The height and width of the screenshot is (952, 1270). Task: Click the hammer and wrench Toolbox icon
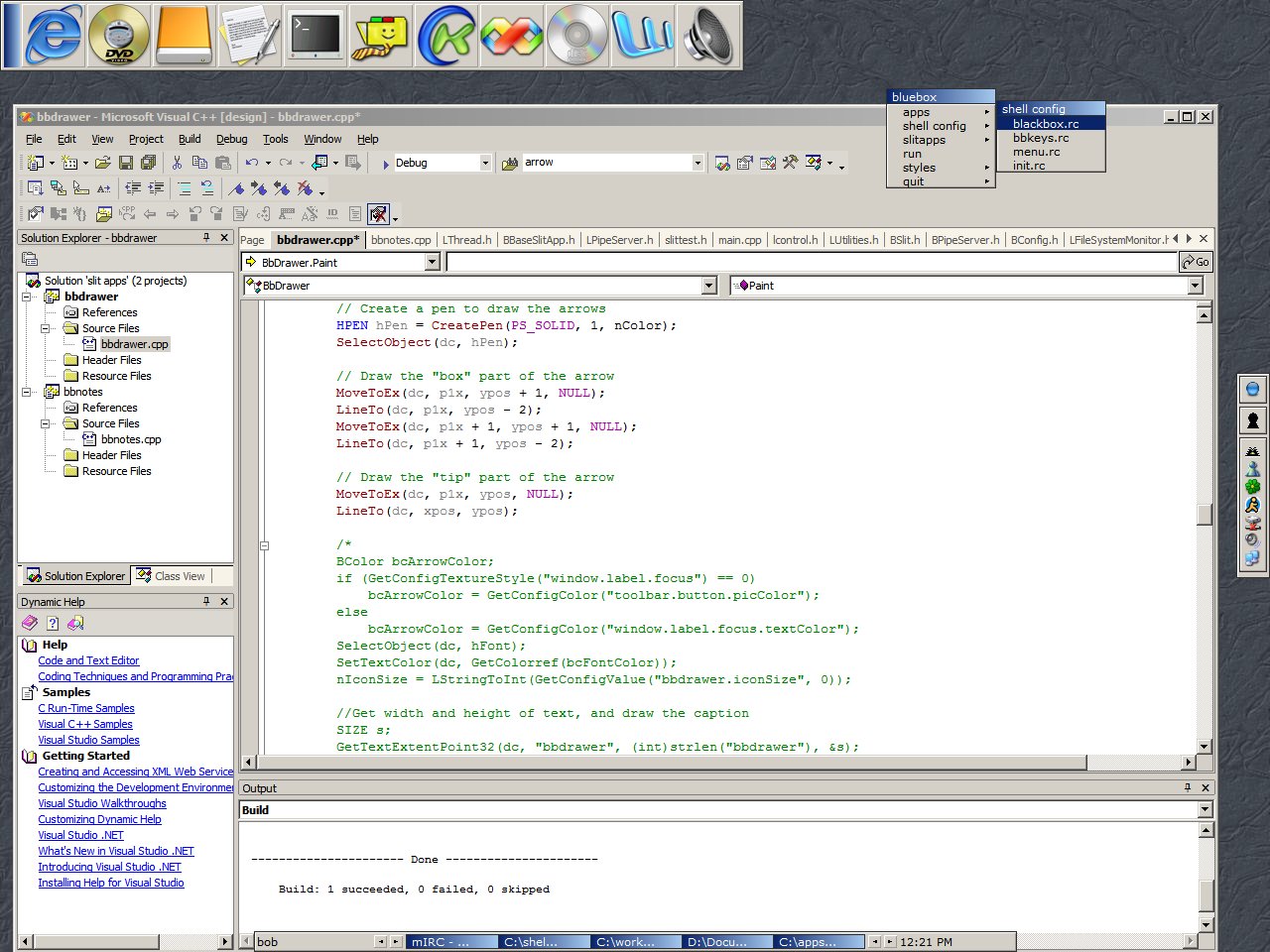[790, 163]
